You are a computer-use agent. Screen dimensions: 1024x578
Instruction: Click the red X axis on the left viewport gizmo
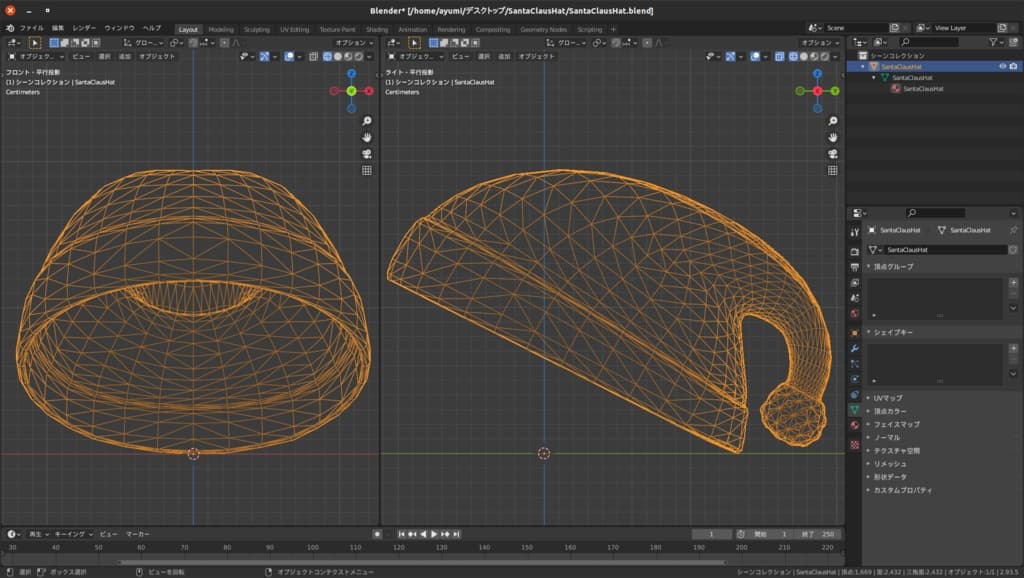[369, 91]
